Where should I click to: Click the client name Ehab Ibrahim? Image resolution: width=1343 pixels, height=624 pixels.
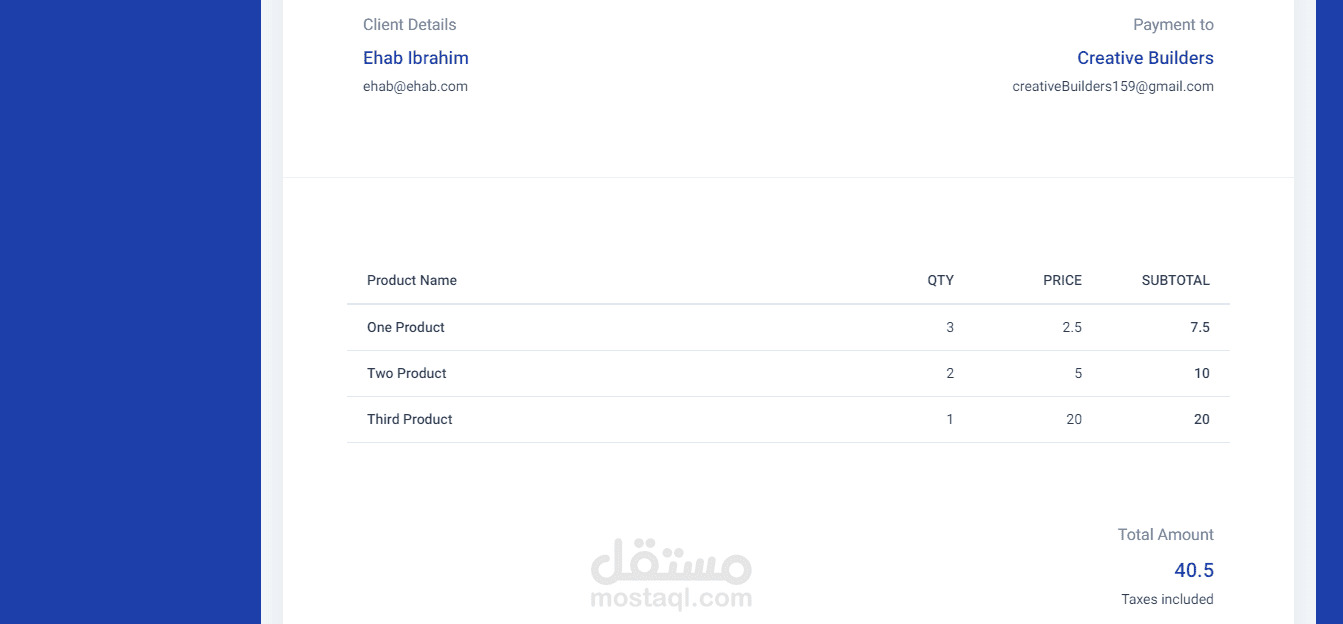point(416,58)
